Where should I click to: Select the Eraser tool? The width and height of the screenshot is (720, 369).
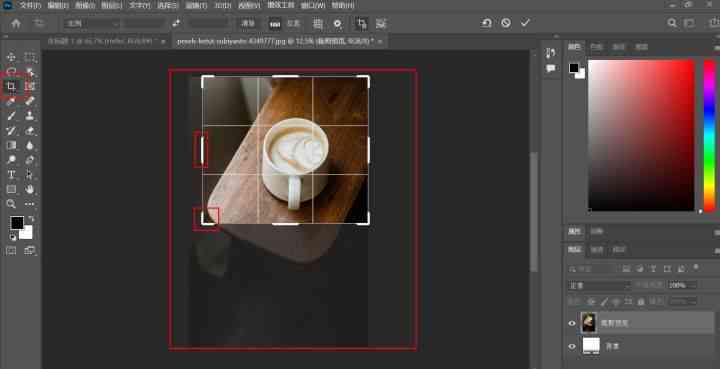click(30, 130)
